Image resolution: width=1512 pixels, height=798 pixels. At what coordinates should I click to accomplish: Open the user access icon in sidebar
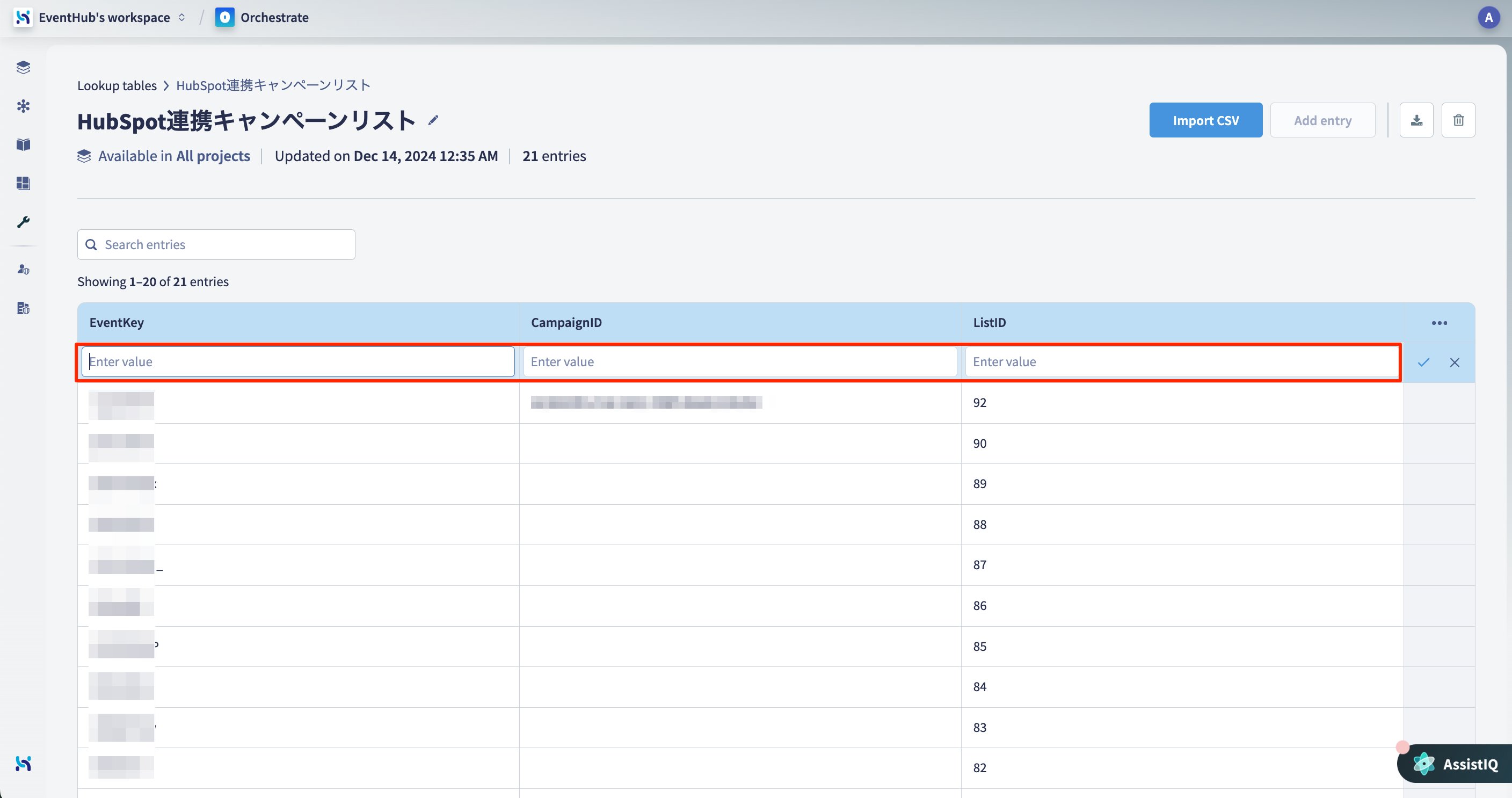24,270
